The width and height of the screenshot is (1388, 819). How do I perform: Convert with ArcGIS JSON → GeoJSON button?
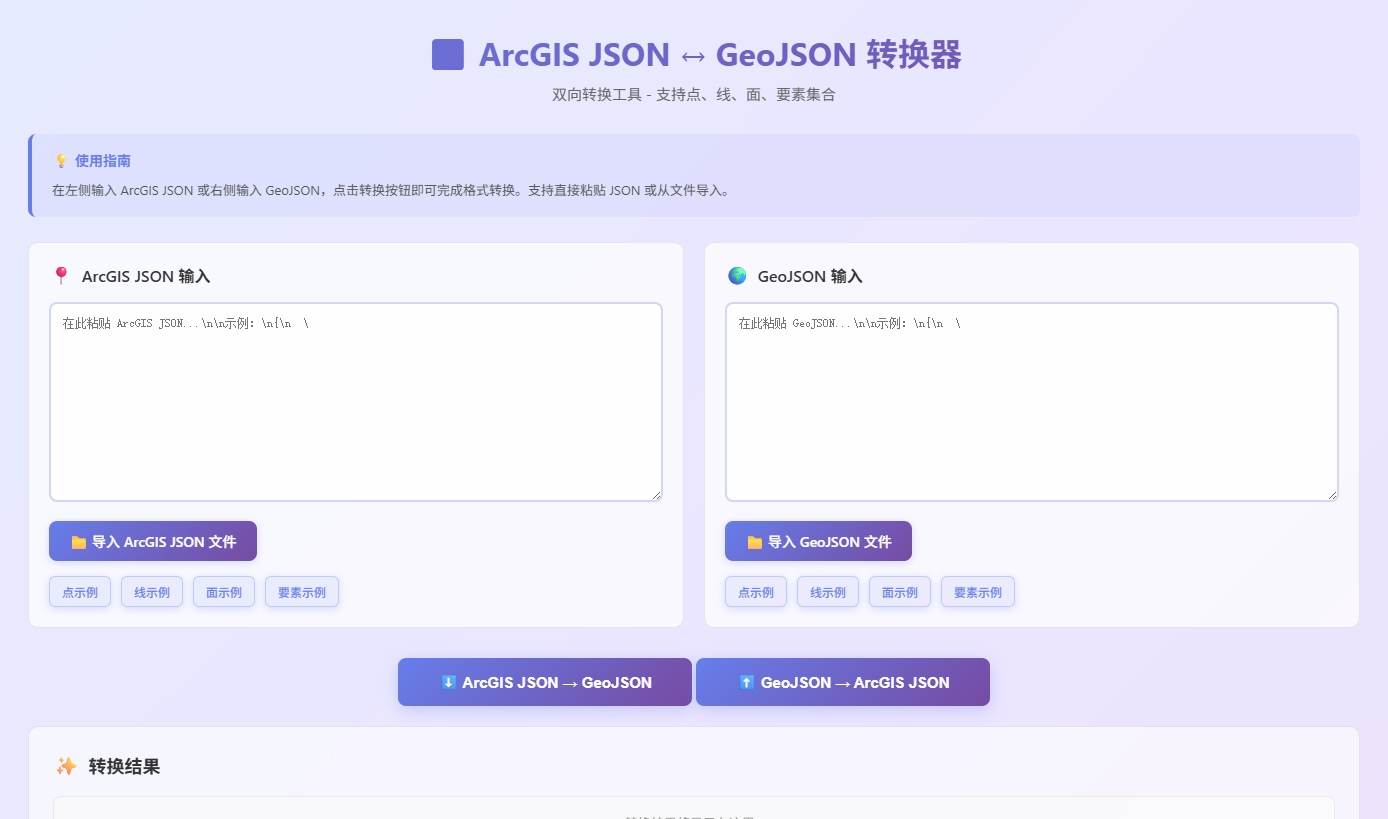tap(545, 682)
